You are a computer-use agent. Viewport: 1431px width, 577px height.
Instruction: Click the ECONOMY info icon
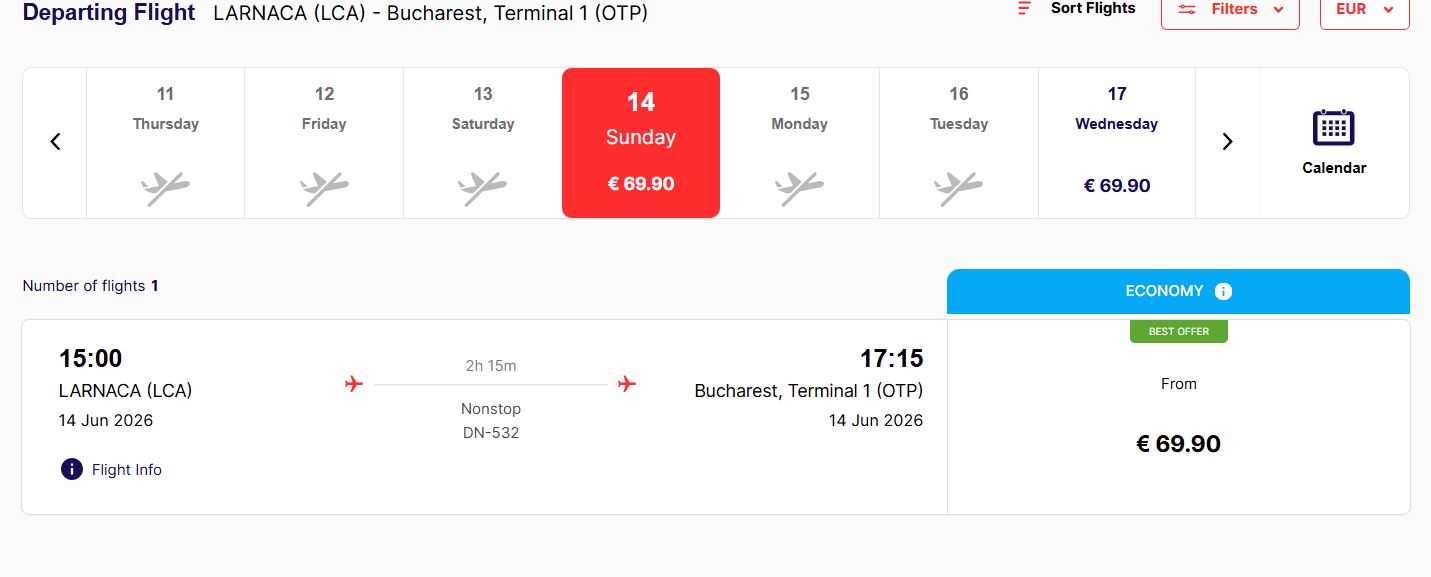tap(1223, 292)
